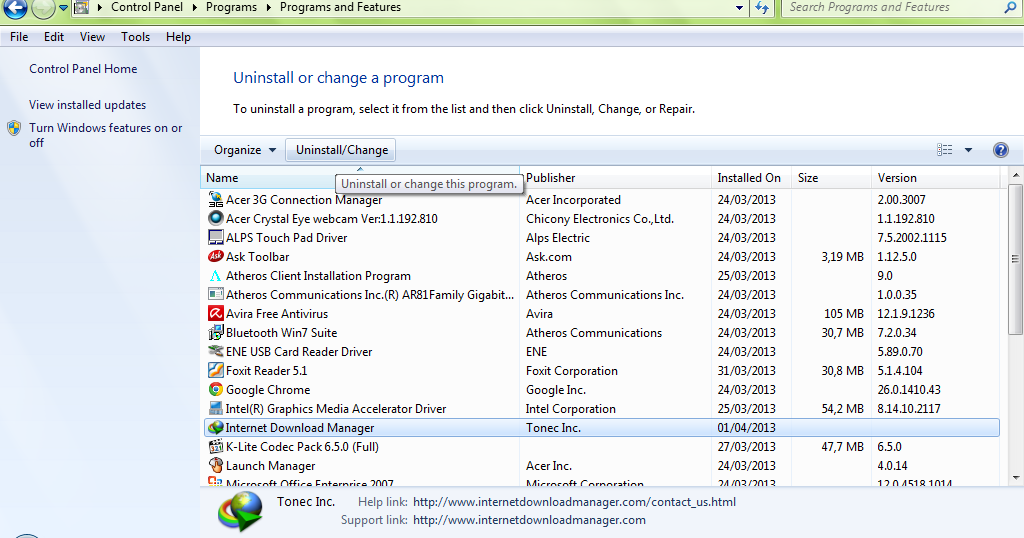
Task: Open the Organize dropdown
Action: [245, 150]
